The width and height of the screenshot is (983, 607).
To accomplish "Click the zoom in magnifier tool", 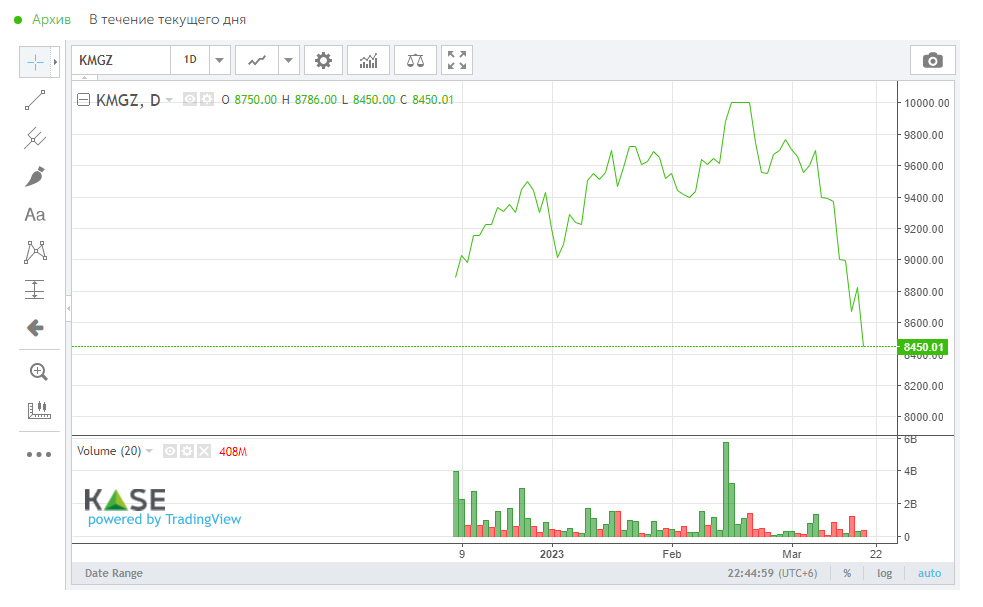I will click(x=38, y=372).
